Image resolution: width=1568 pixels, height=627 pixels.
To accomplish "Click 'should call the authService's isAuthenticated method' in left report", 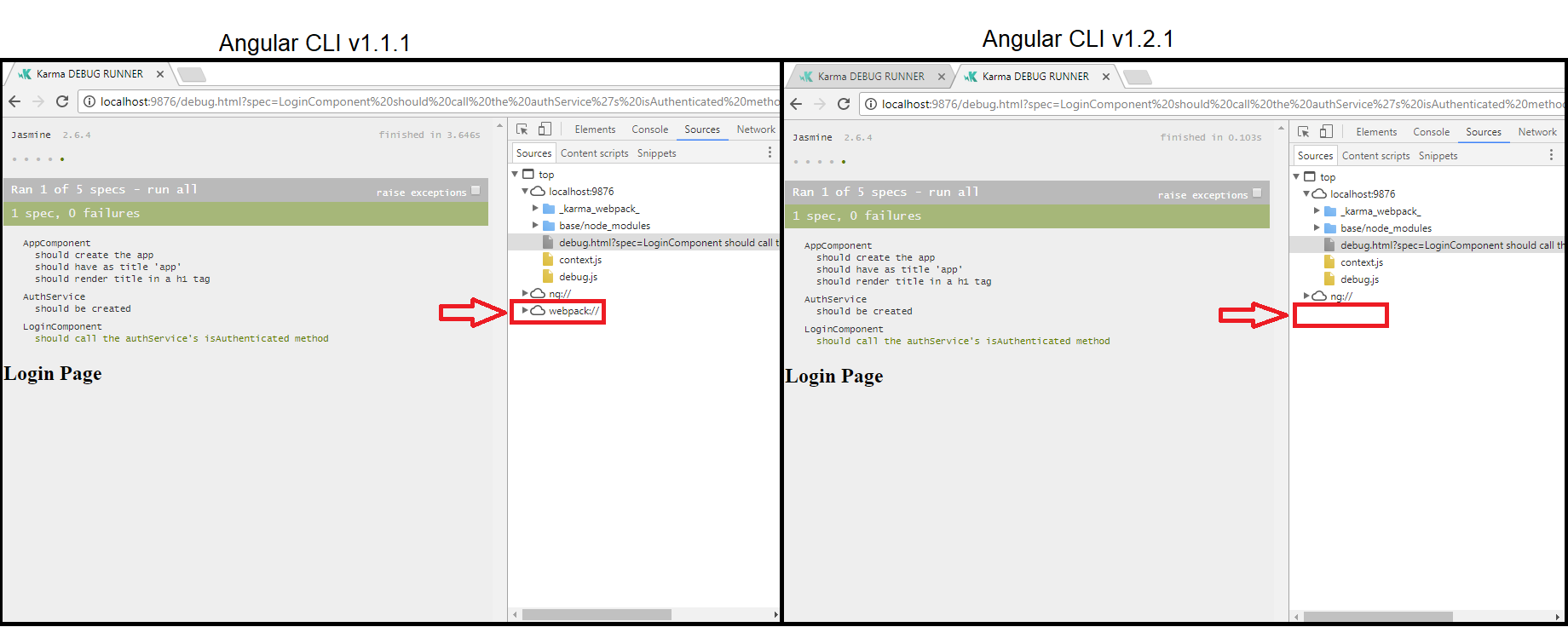I will click(x=182, y=338).
